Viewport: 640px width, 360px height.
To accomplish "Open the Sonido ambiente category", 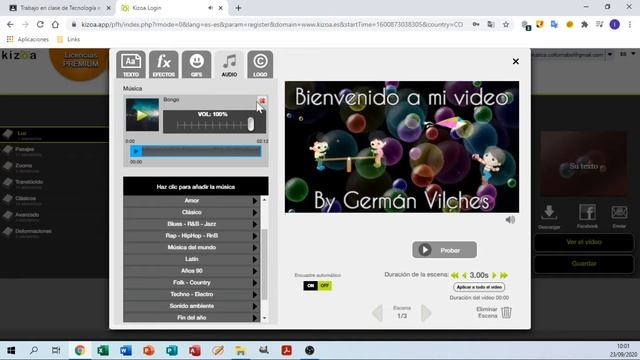I will pos(191,306).
